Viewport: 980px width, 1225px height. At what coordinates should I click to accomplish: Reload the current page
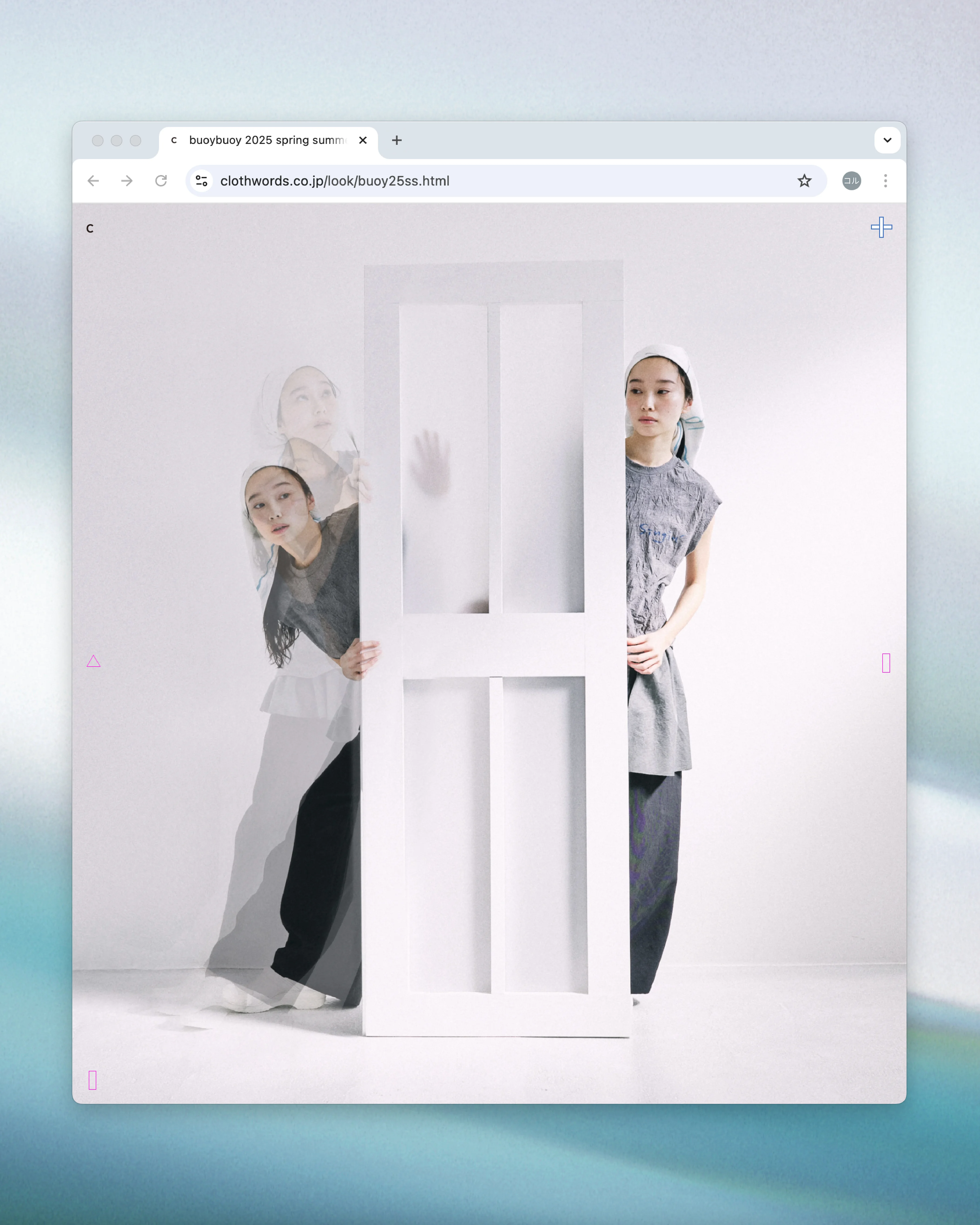click(x=161, y=181)
